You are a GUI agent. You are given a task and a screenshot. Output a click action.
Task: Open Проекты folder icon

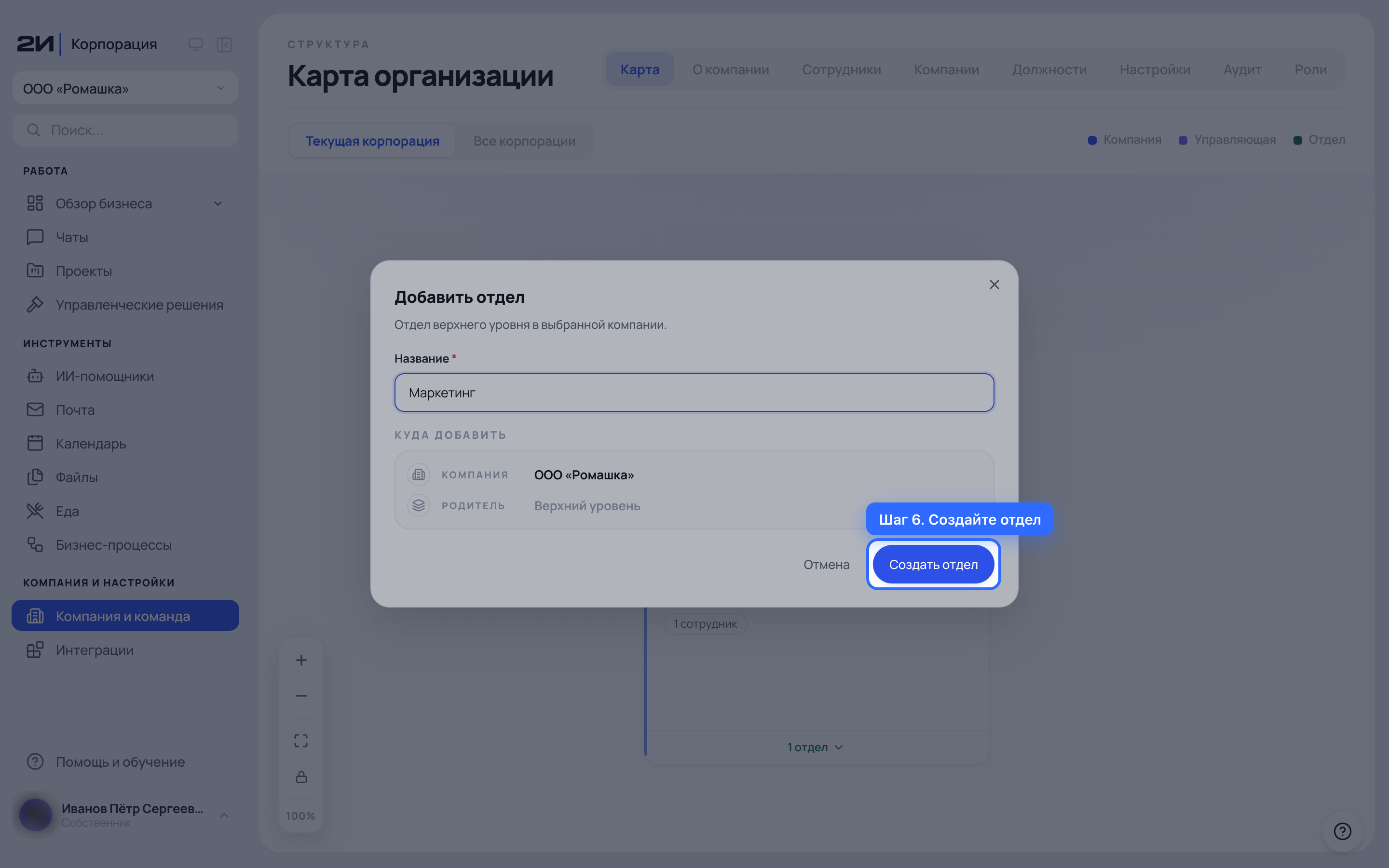coord(35,271)
